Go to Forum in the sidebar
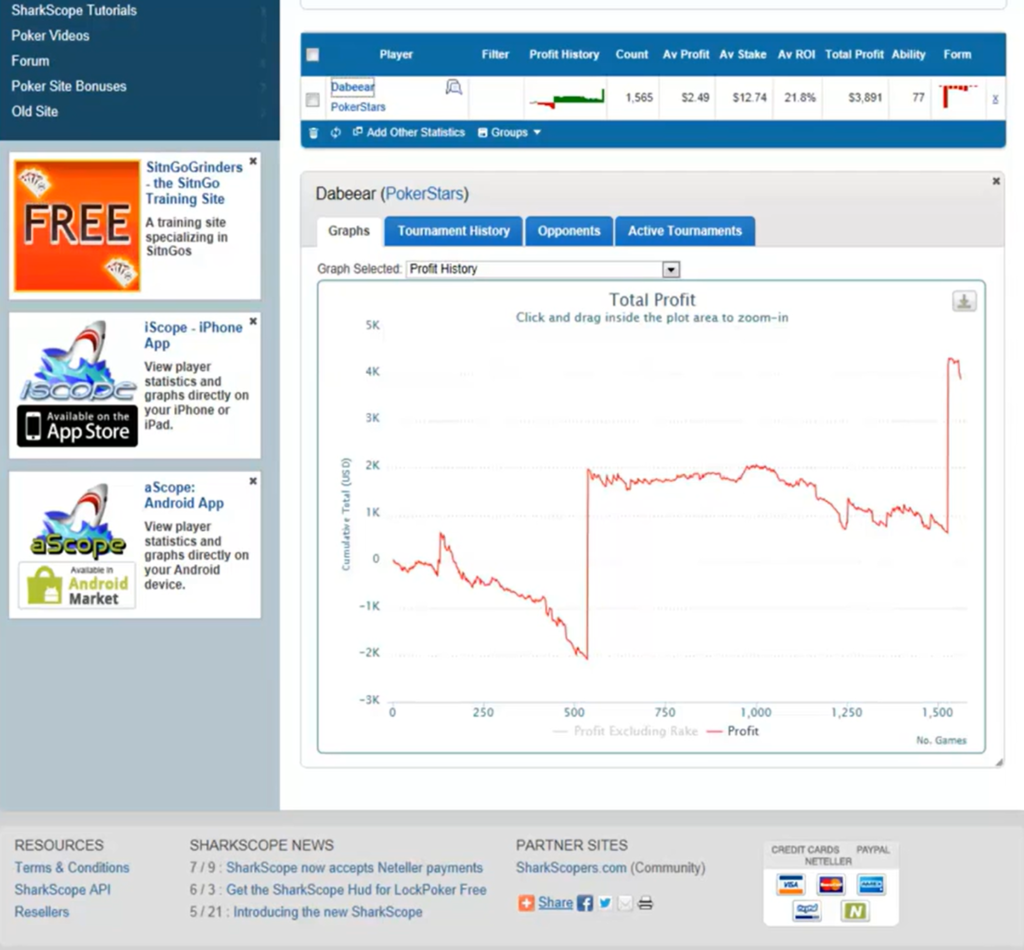1024x950 pixels. click(x=30, y=61)
